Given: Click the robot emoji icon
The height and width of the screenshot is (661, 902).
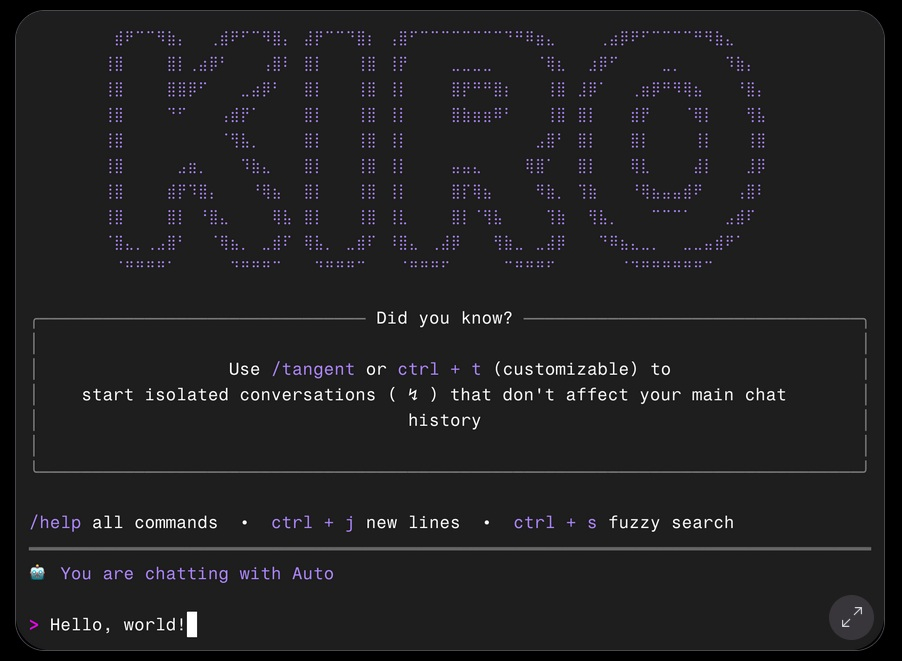Looking at the screenshot, I should coord(37,573).
